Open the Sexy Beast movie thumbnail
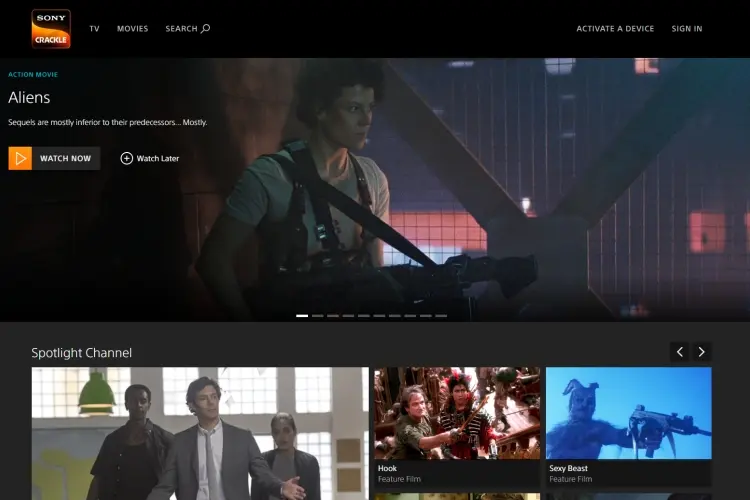 click(629, 413)
